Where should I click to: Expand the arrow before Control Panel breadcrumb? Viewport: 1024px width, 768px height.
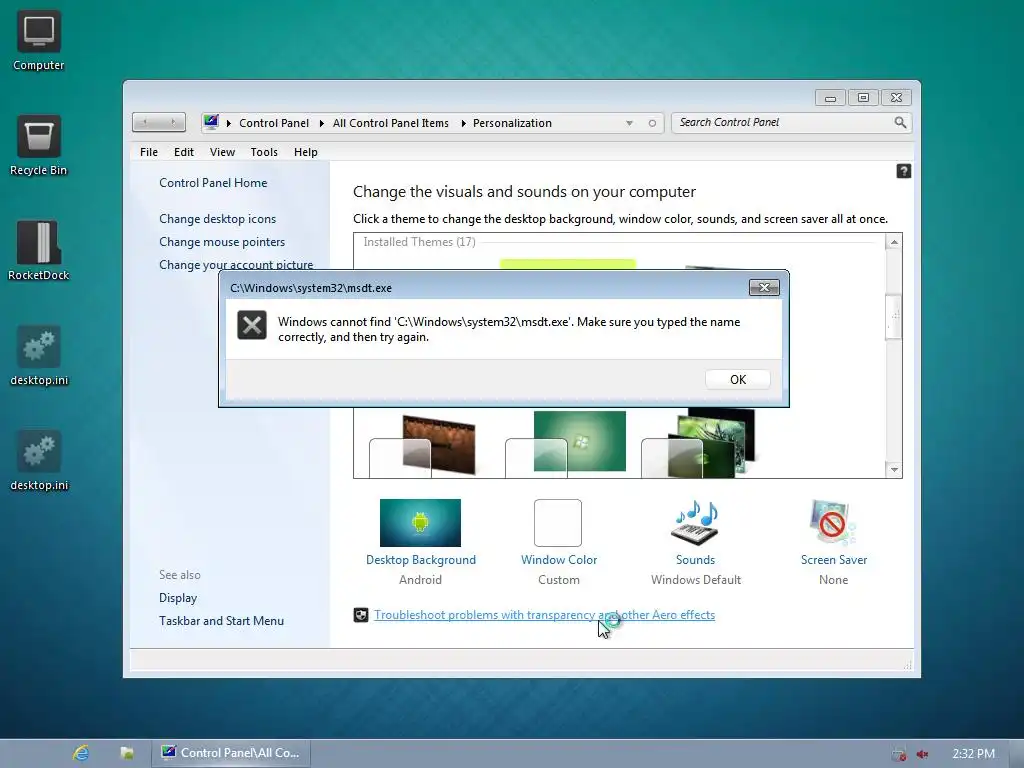tap(229, 123)
